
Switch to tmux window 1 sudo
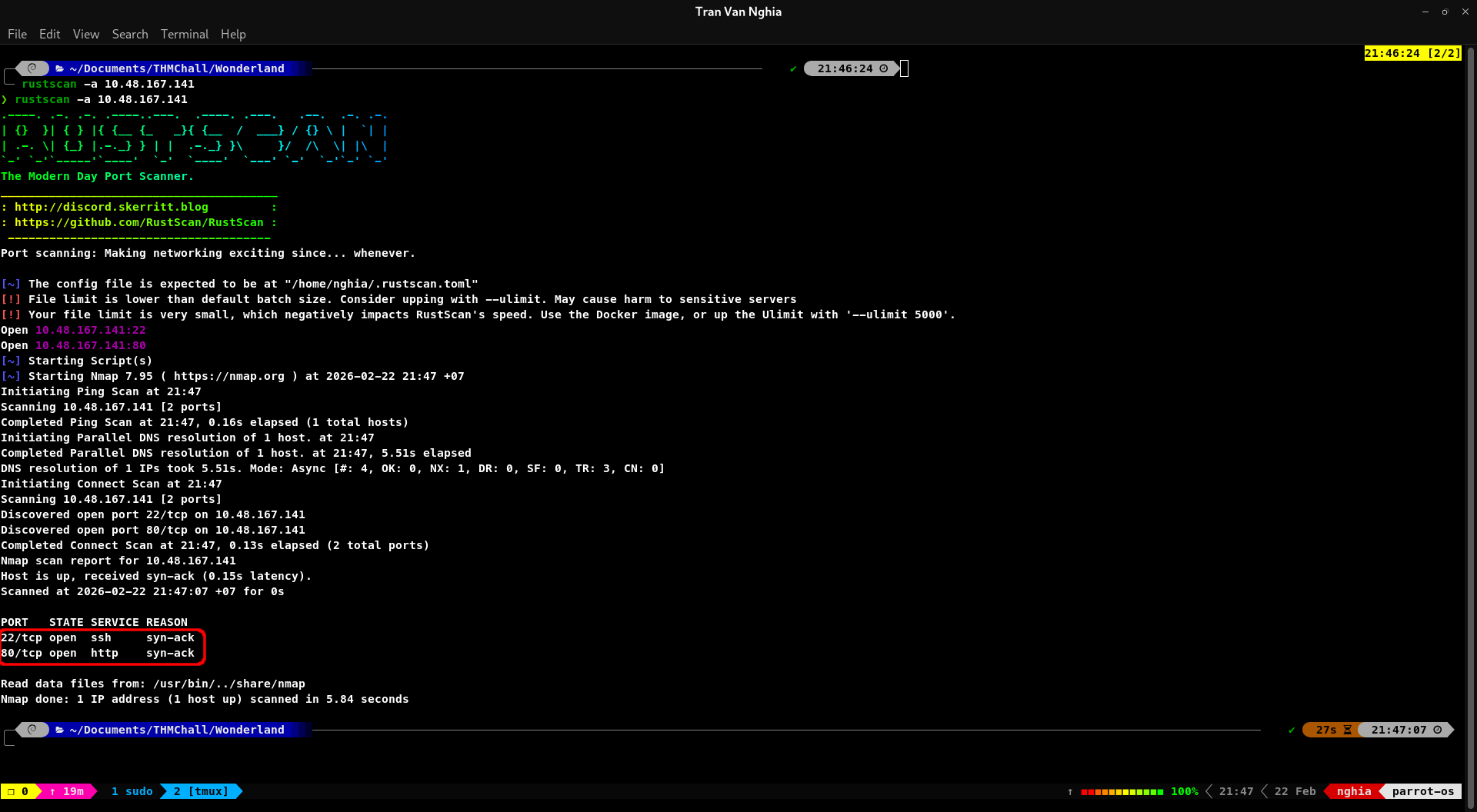pyautogui.click(x=132, y=791)
